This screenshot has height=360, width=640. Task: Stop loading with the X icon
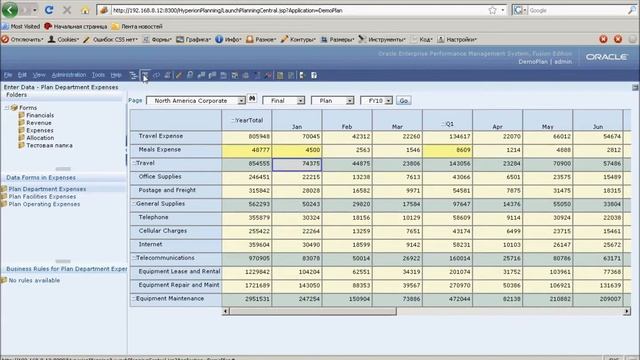pyautogui.click(x=67, y=10)
